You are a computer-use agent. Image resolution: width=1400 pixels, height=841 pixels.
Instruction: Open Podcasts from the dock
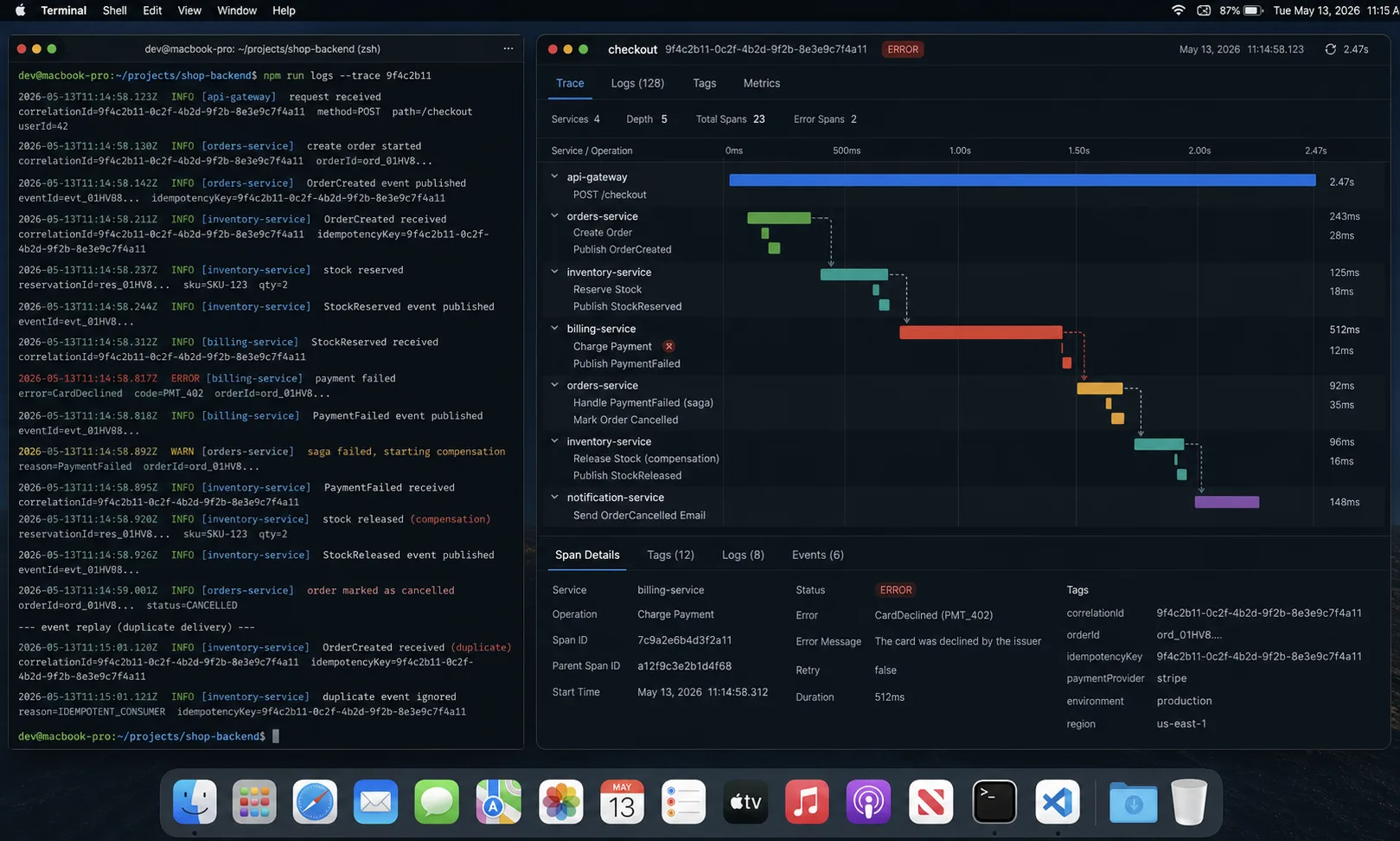point(868,801)
